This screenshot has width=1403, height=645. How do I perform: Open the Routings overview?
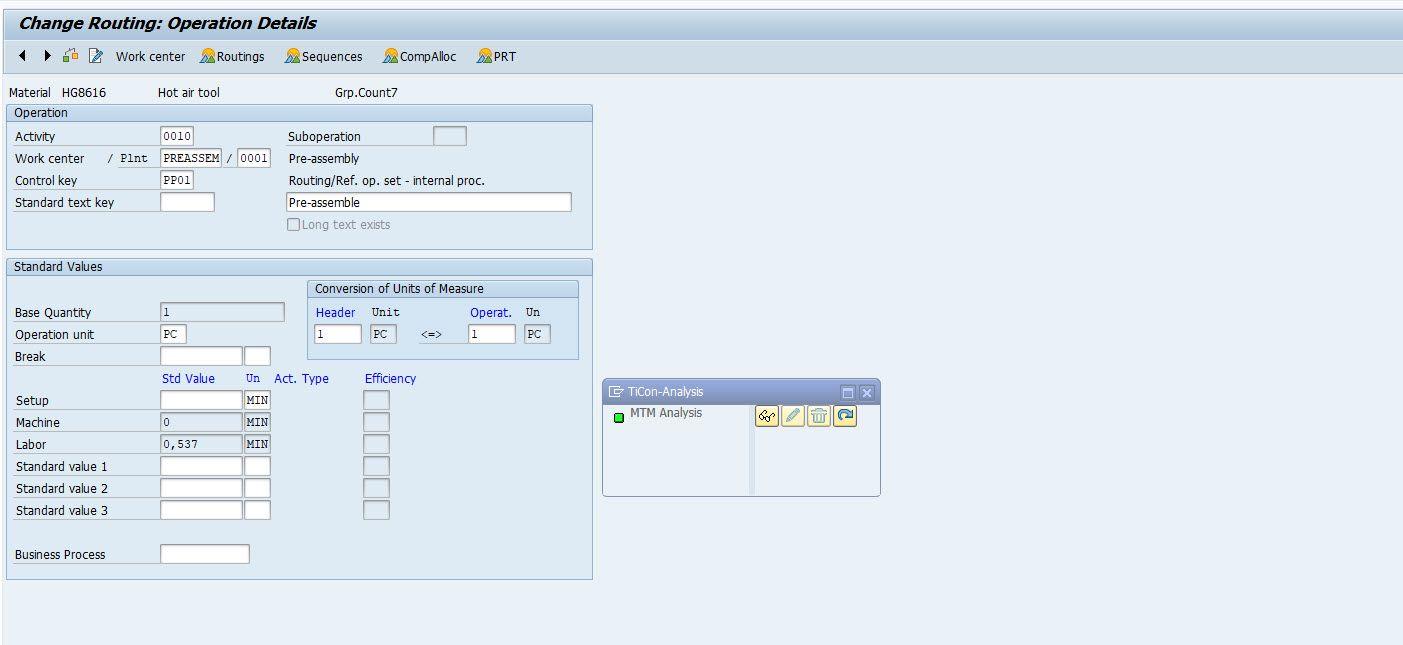click(x=232, y=57)
